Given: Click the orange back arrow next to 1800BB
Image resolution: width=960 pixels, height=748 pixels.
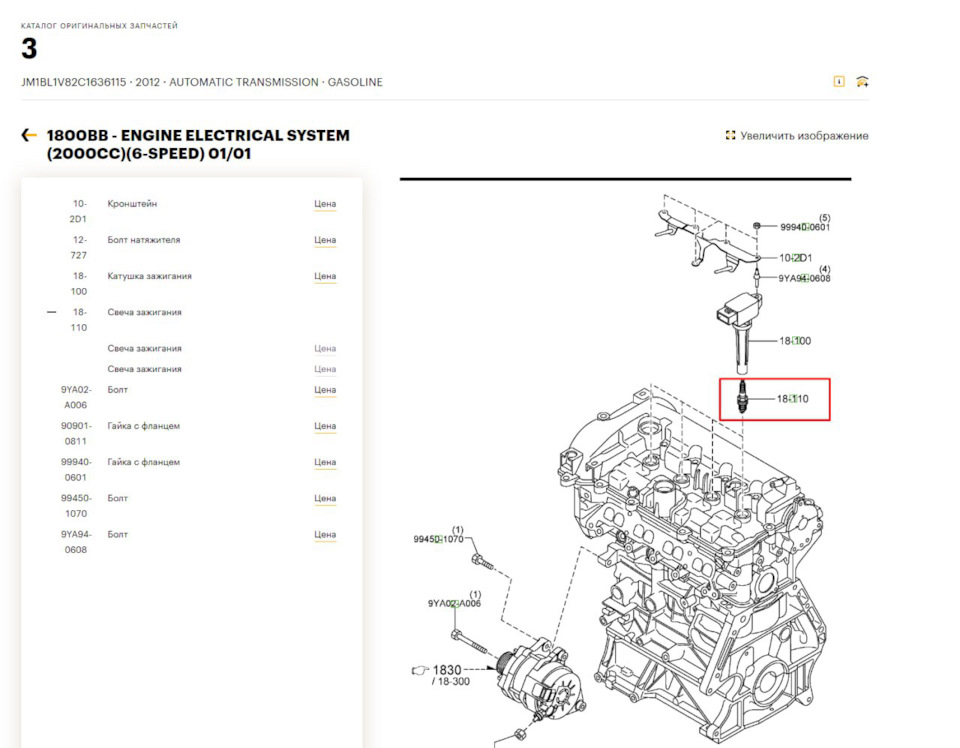Looking at the screenshot, I should [27, 133].
